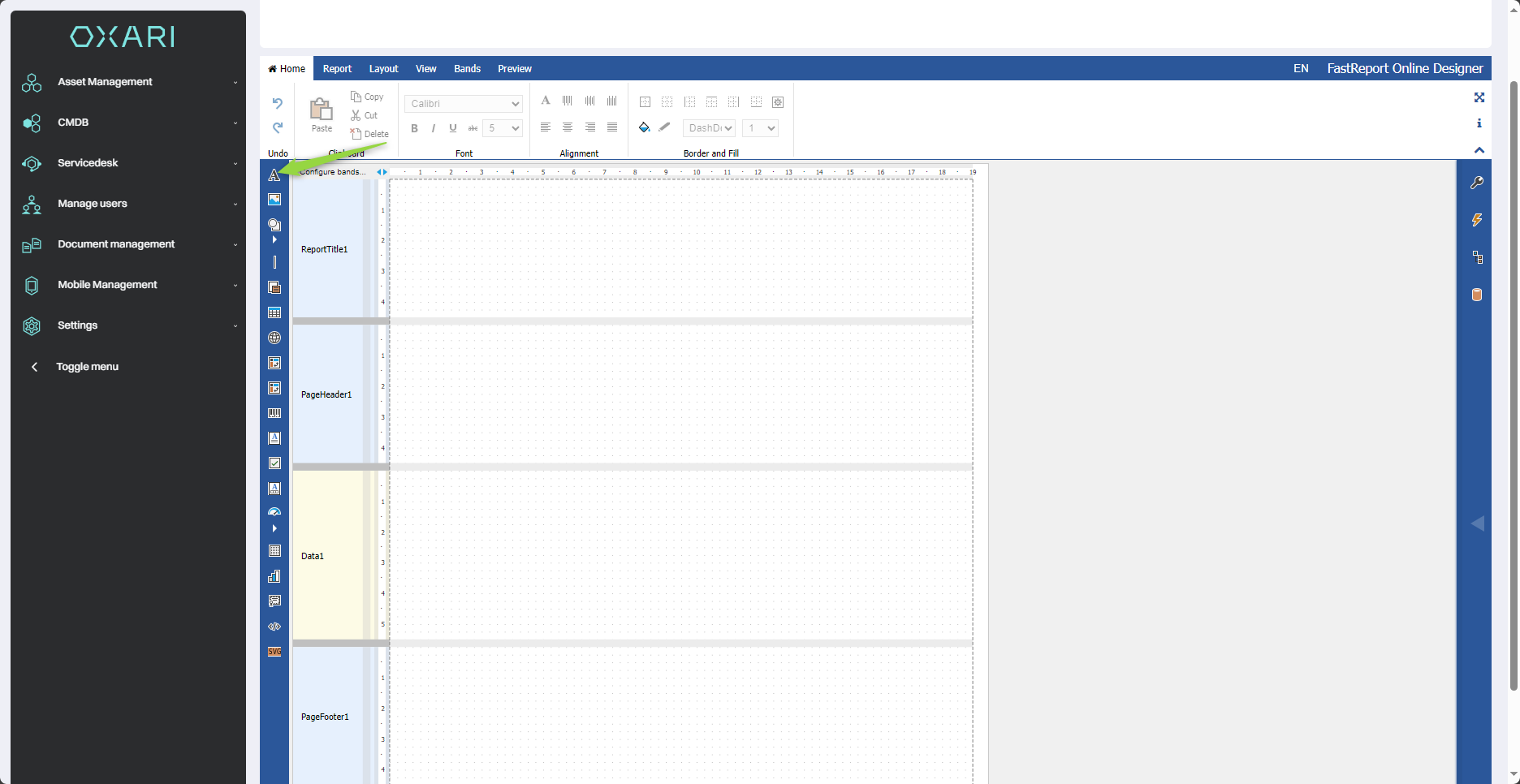This screenshot has width=1520, height=784.
Task: Open the DashDot border style dropdown
Action: pos(709,128)
